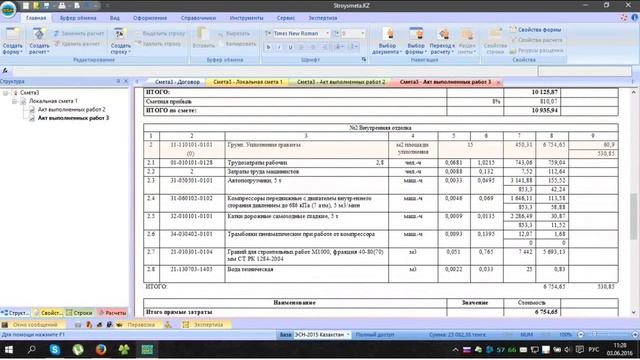Select Акт выполненных работ 3 in tree
Viewport: 640px width, 360px height.
click(x=73, y=118)
